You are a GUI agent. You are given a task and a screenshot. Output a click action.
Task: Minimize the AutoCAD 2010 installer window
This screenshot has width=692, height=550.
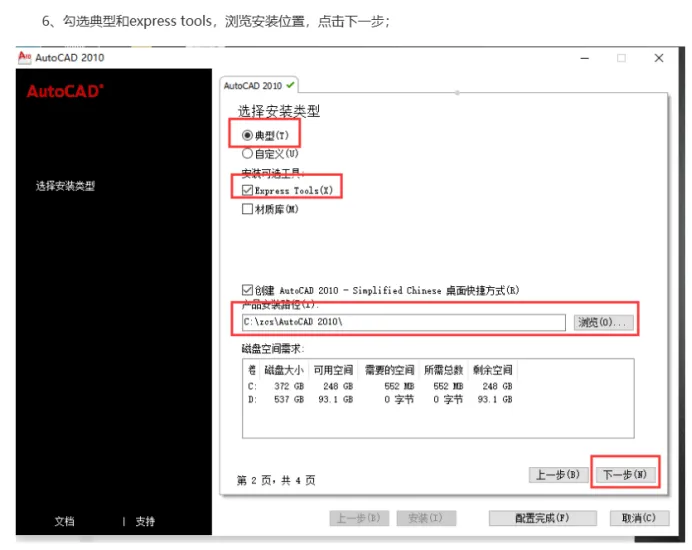click(x=585, y=58)
